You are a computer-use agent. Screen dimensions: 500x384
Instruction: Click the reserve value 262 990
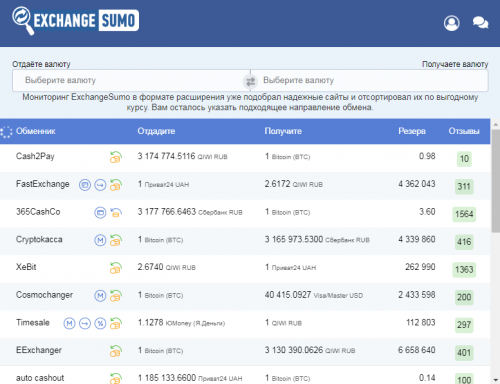coord(420,267)
